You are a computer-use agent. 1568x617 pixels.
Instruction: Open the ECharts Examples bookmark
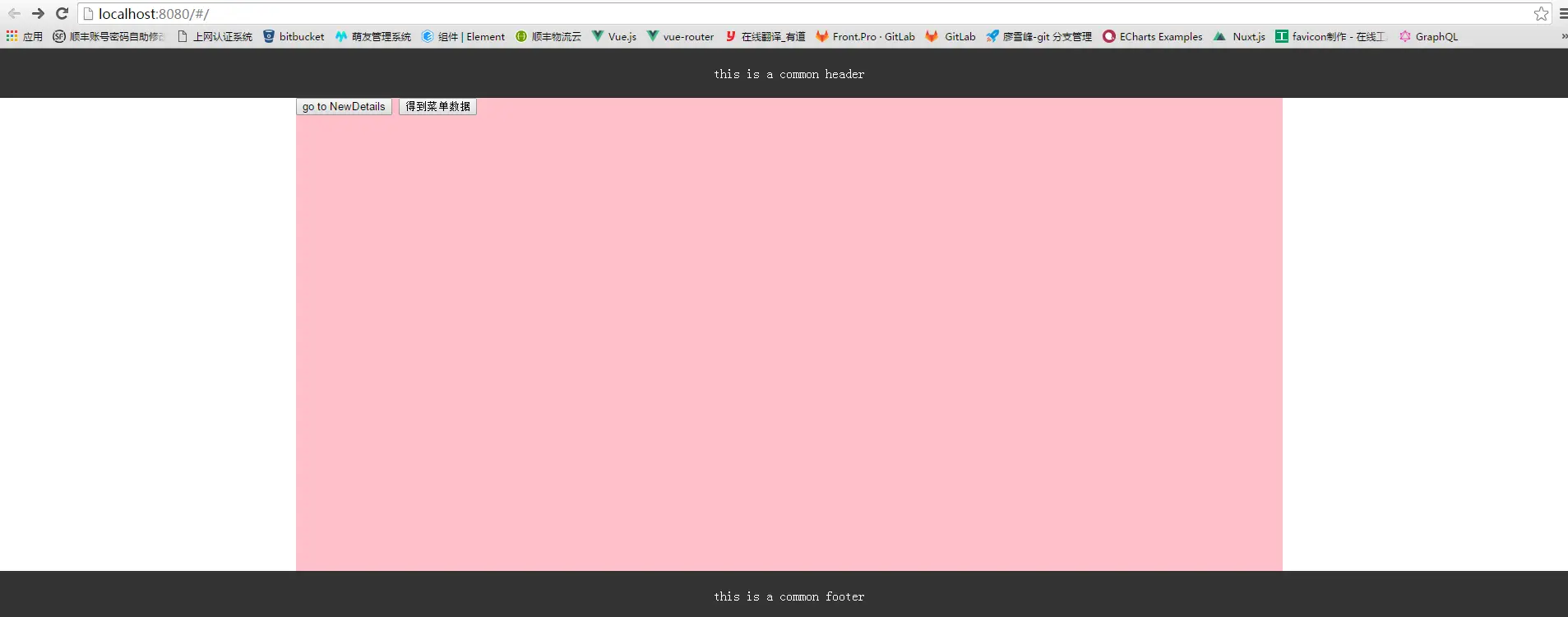point(1153,36)
